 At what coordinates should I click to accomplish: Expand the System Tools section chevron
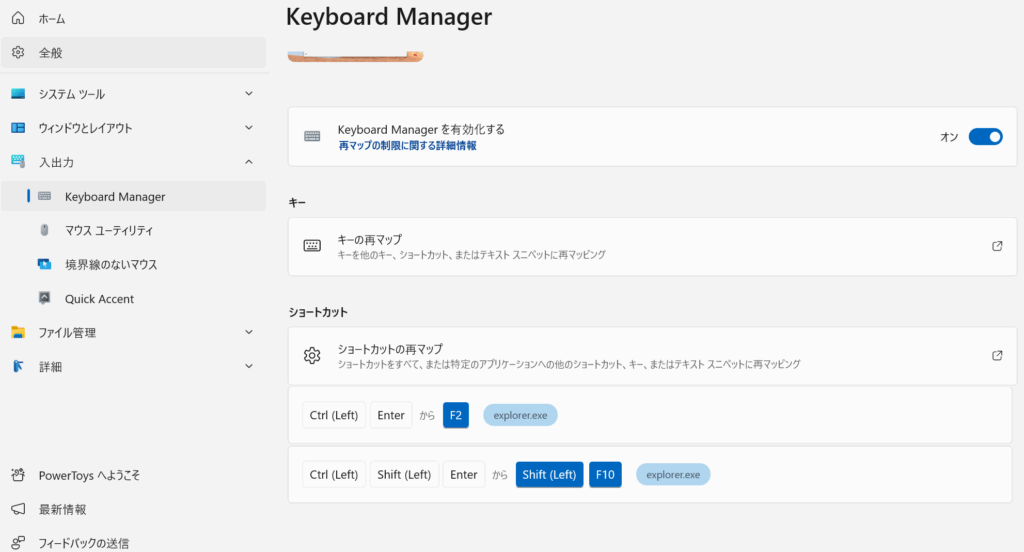pos(249,94)
